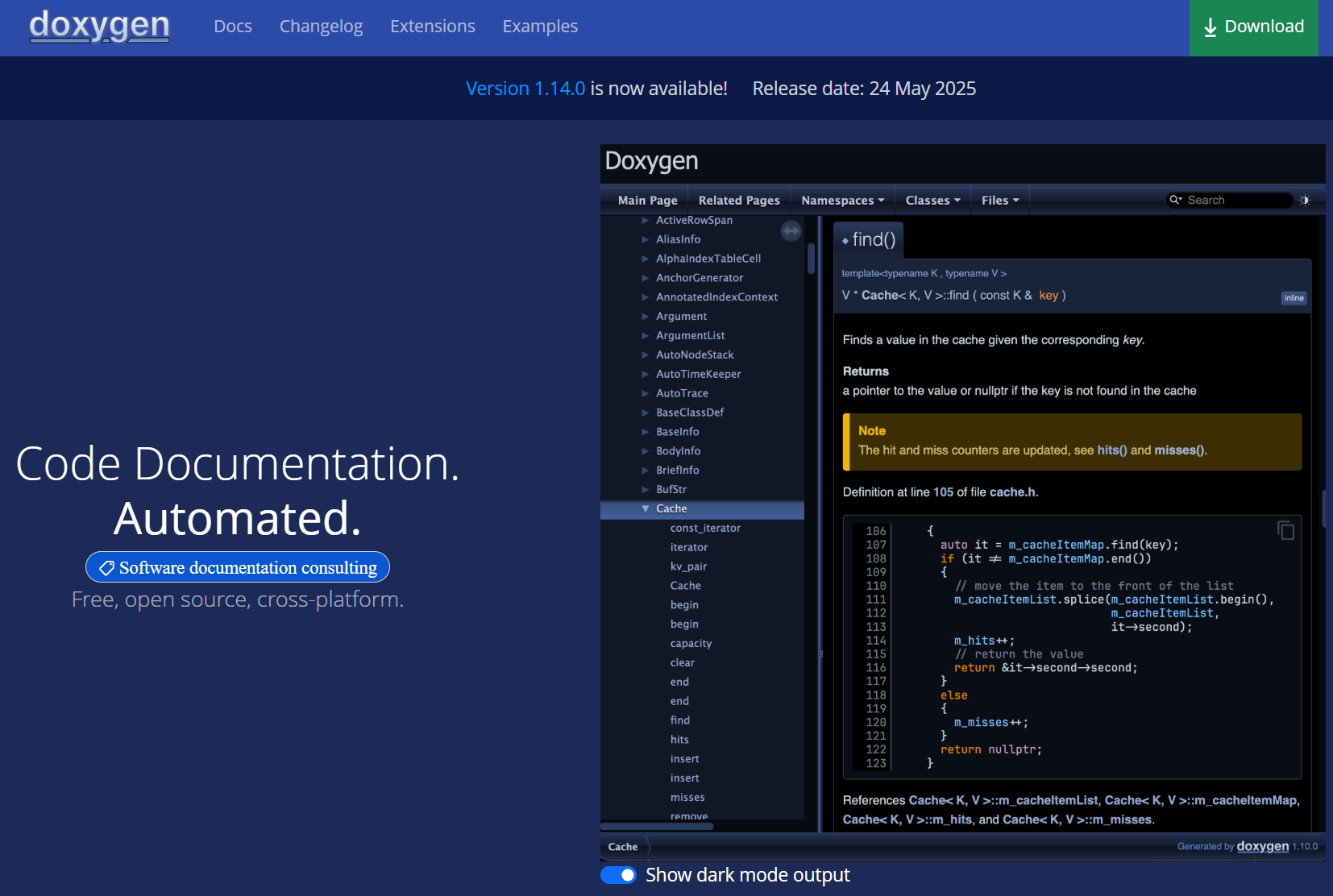Click the diamond permalink beside find()
1333x896 pixels.
pyautogui.click(x=845, y=241)
